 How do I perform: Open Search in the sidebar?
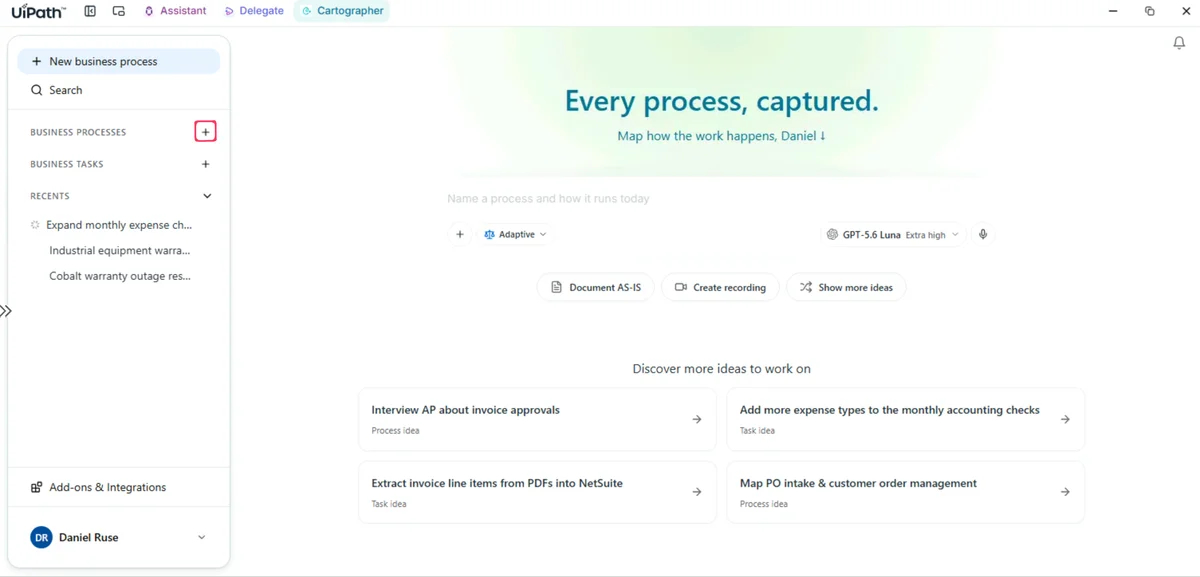[x=119, y=90]
